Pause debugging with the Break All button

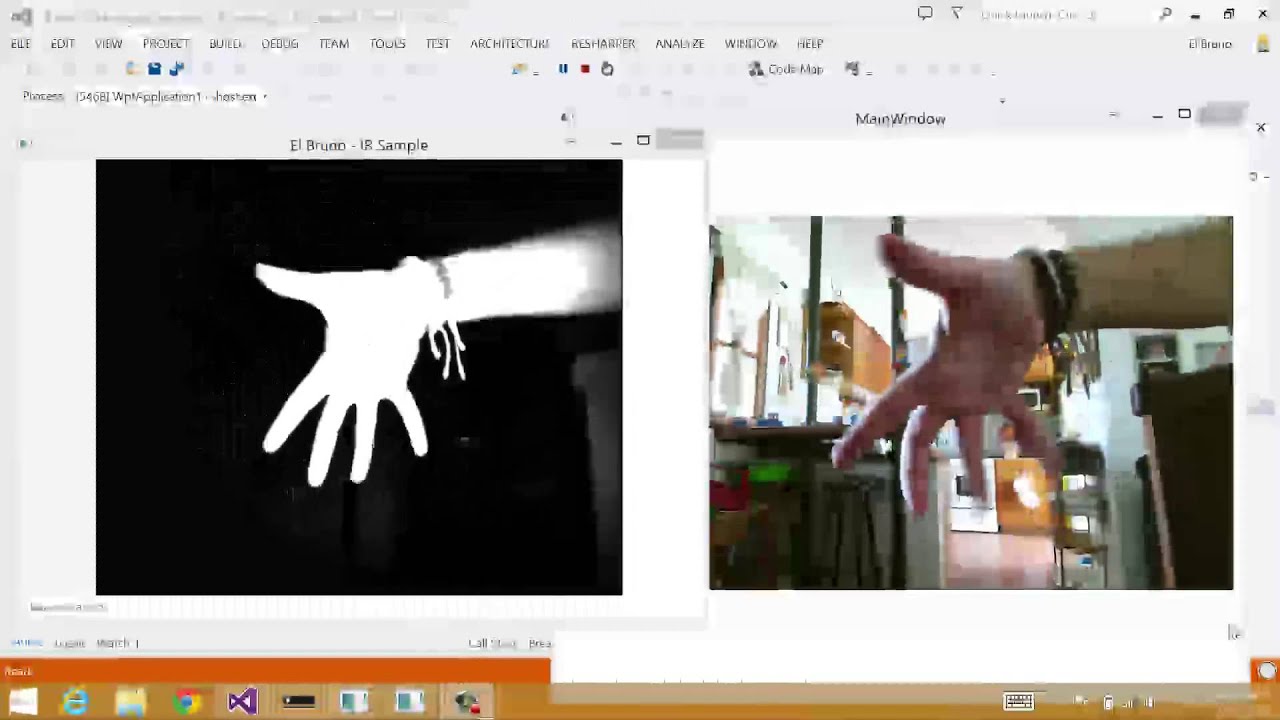[x=563, y=69]
